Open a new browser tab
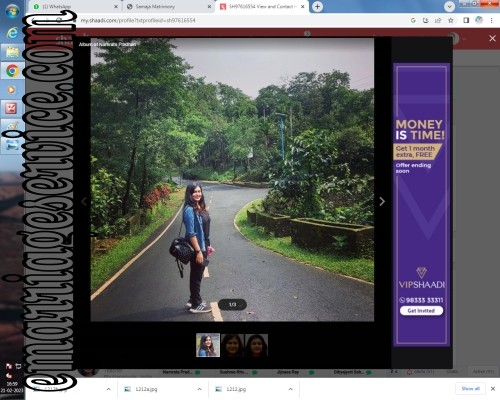Viewport: 500px width, 400px height. click(x=317, y=6)
